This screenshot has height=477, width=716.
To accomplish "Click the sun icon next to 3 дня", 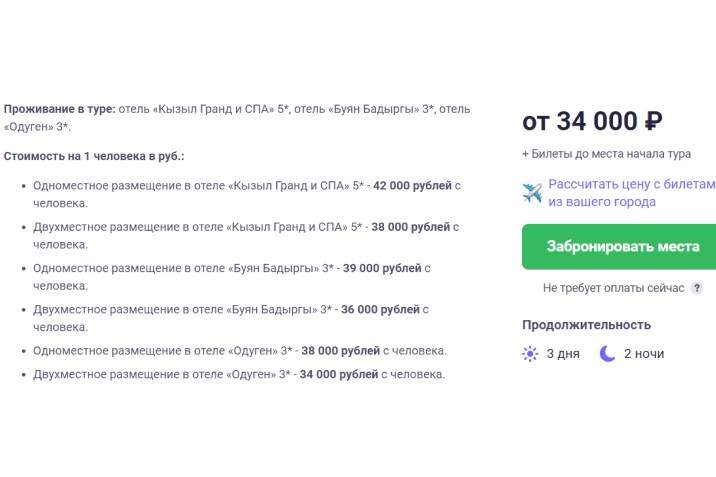I will tap(530, 353).
